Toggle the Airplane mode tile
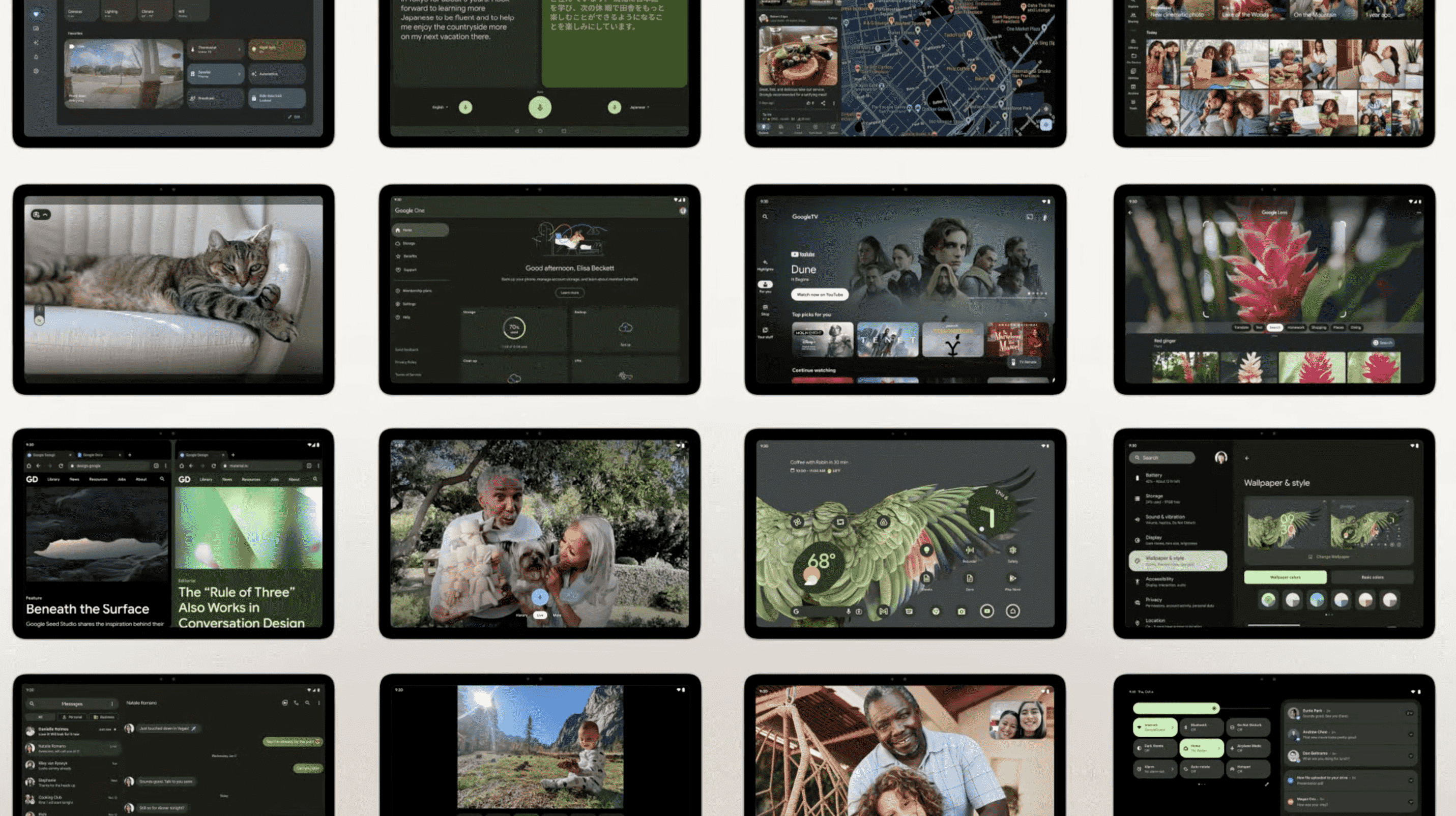Image resolution: width=1456 pixels, height=816 pixels. coord(1248,748)
